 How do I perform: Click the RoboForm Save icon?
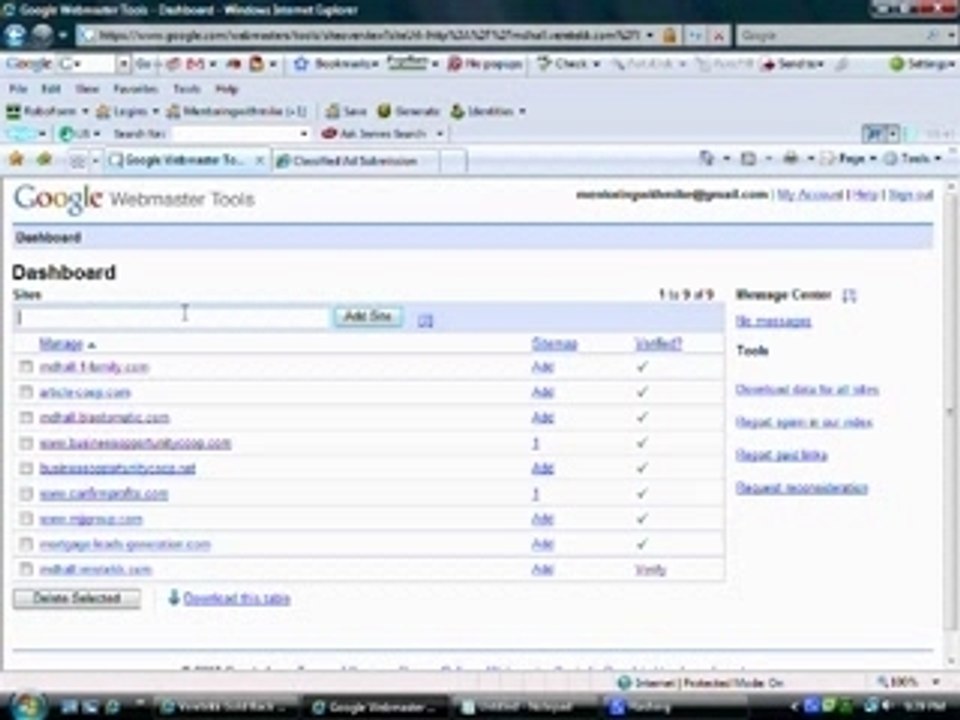click(332, 111)
